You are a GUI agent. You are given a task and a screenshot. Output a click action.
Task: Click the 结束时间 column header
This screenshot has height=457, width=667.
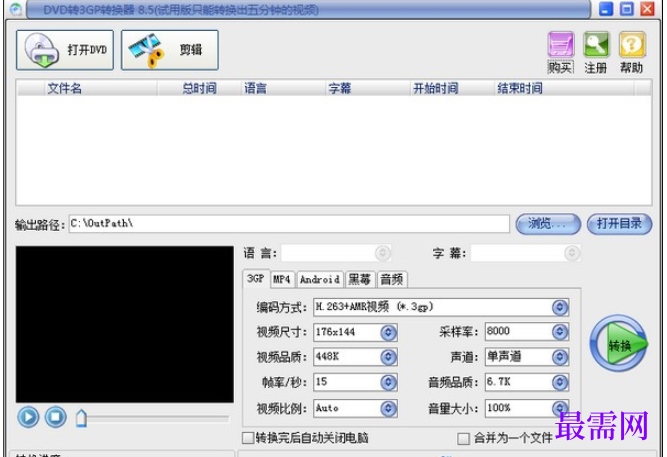pos(564,89)
